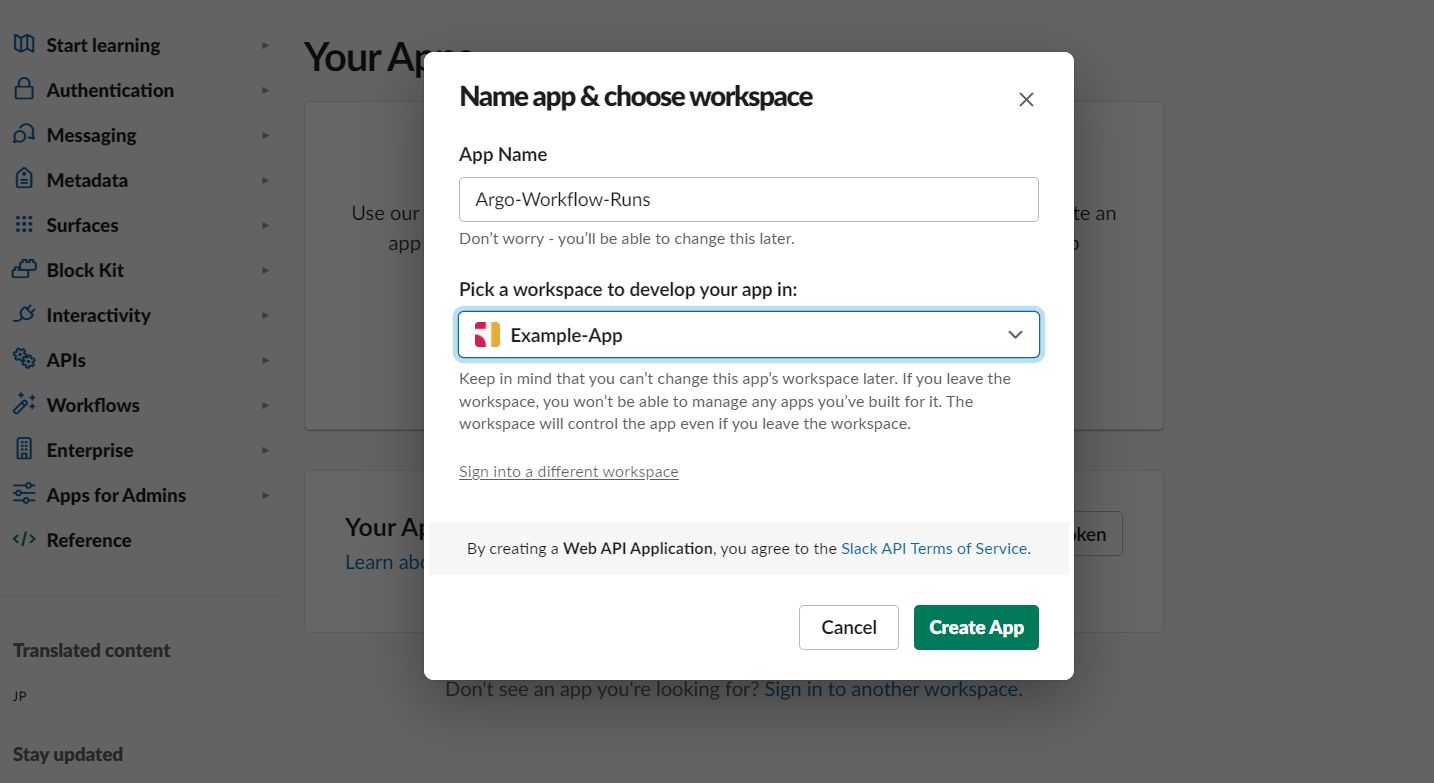1434x783 pixels.
Task: Click the Reference code brackets icon
Action: click(x=24, y=540)
